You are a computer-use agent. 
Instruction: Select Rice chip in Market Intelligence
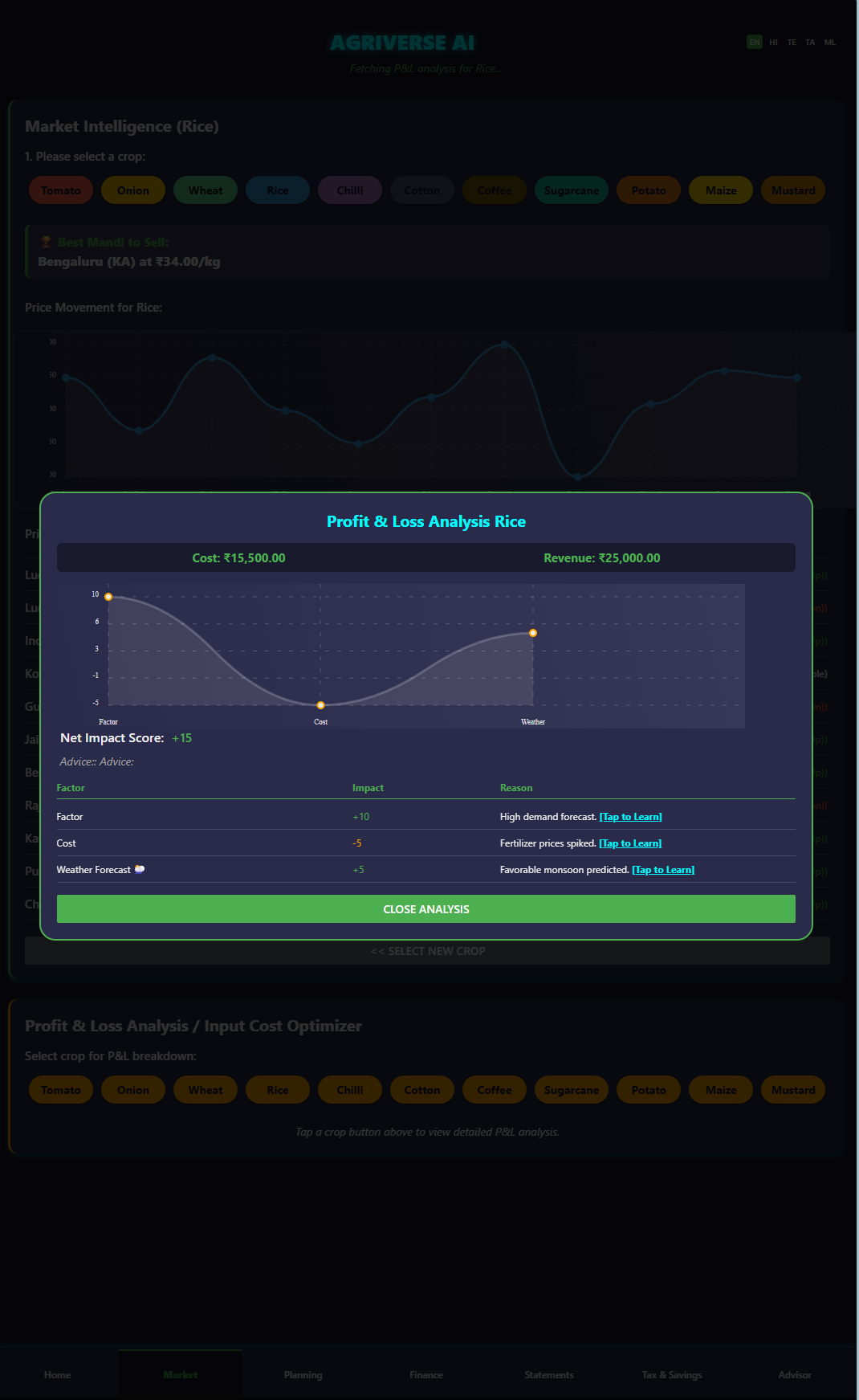pyautogui.click(x=278, y=190)
